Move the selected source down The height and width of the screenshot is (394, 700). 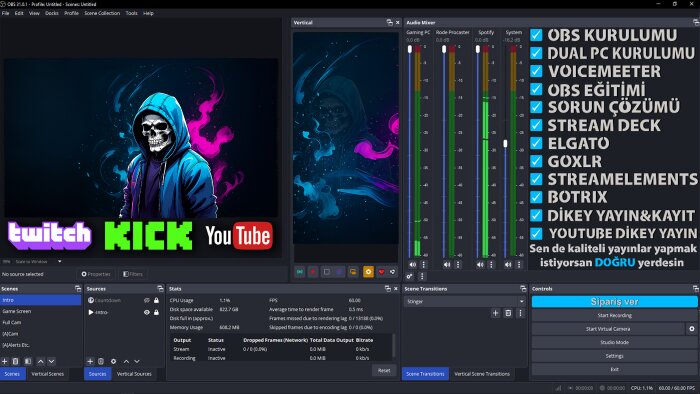137,361
